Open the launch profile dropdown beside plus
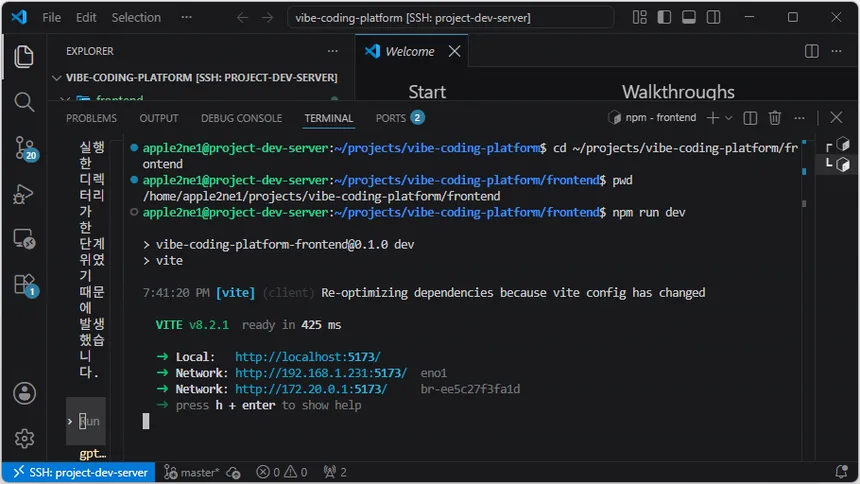The image size is (860, 484). click(728, 118)
